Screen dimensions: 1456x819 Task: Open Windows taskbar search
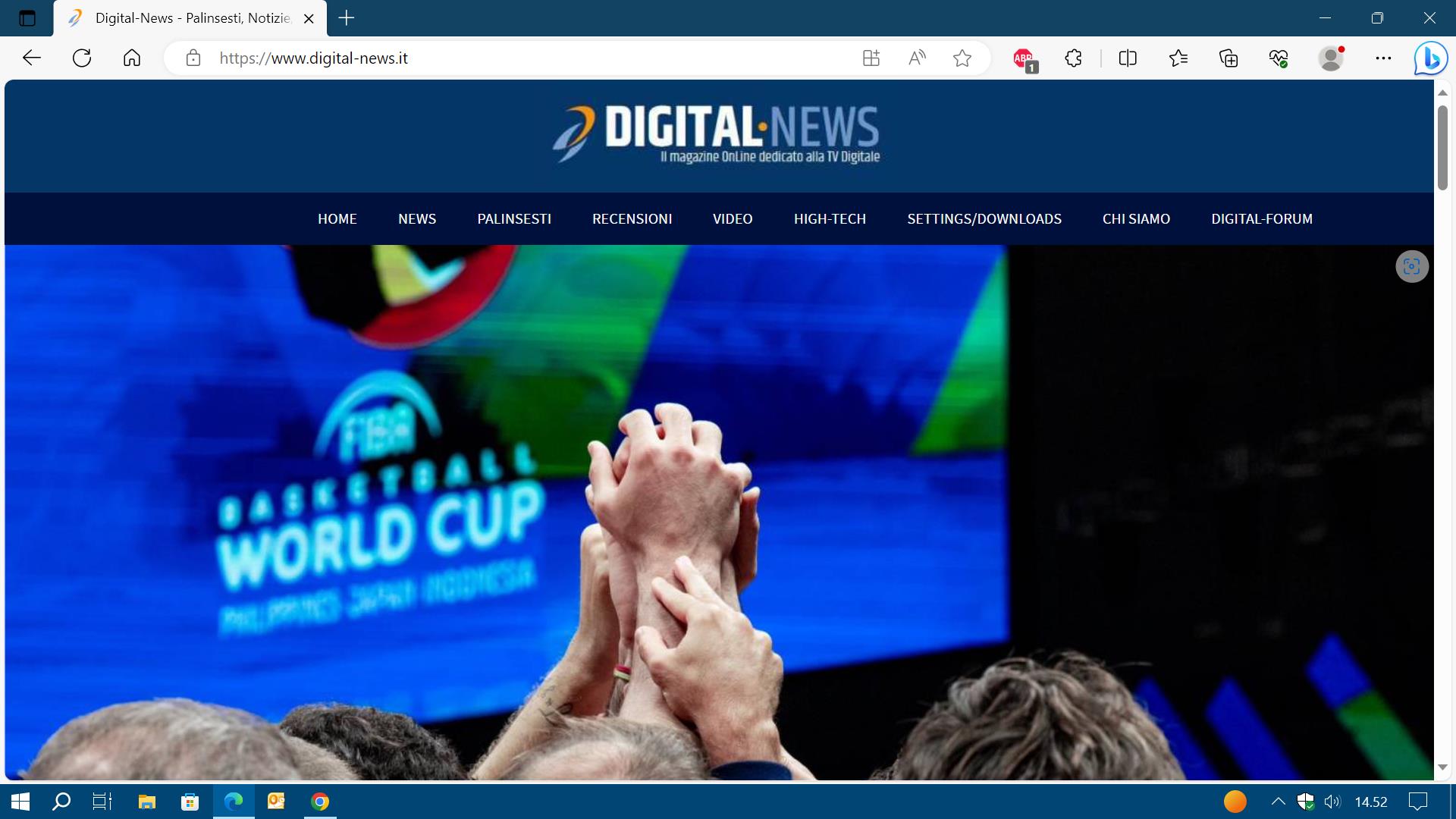tap(61, 802)
